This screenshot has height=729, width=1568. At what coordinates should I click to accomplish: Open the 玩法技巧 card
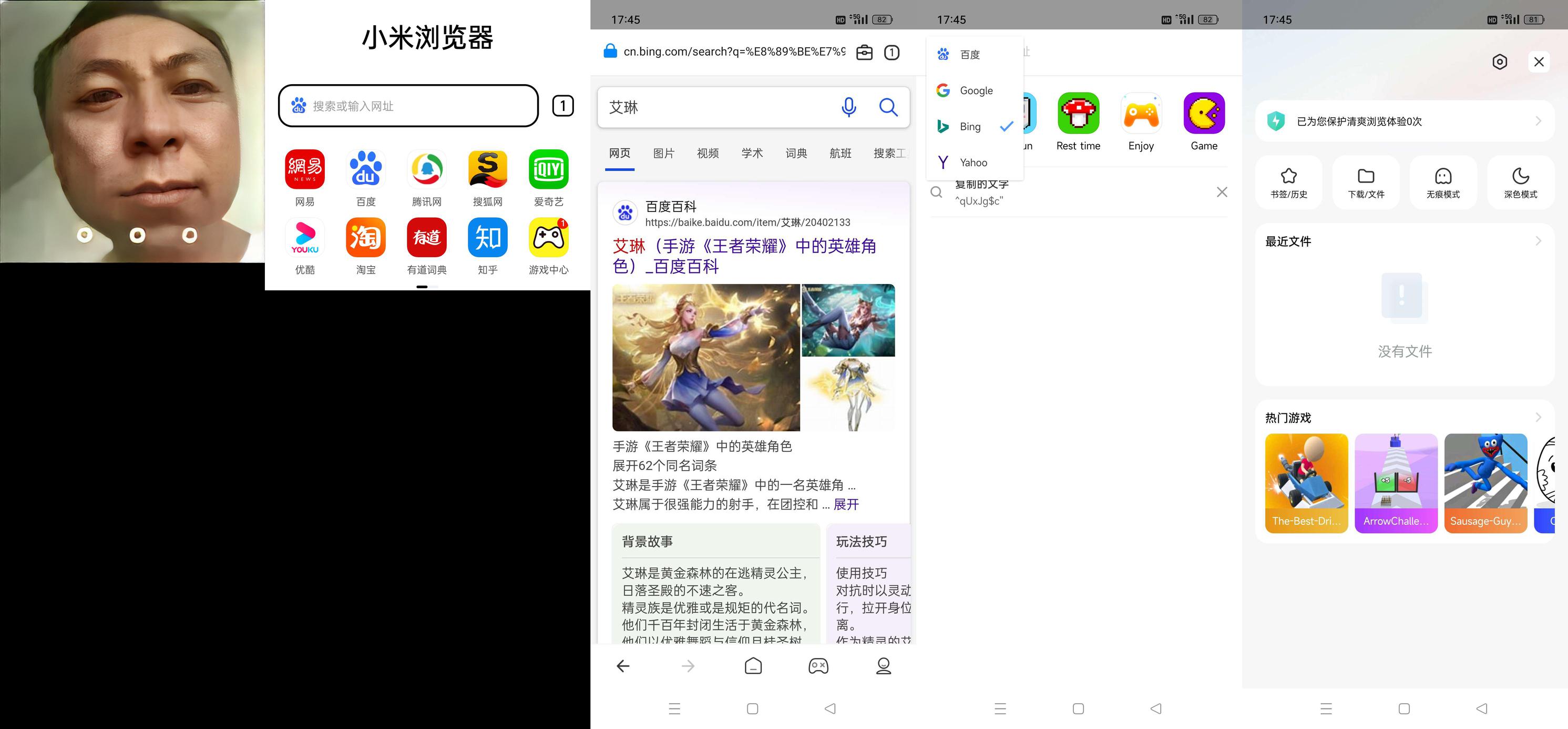pos(869,583)
